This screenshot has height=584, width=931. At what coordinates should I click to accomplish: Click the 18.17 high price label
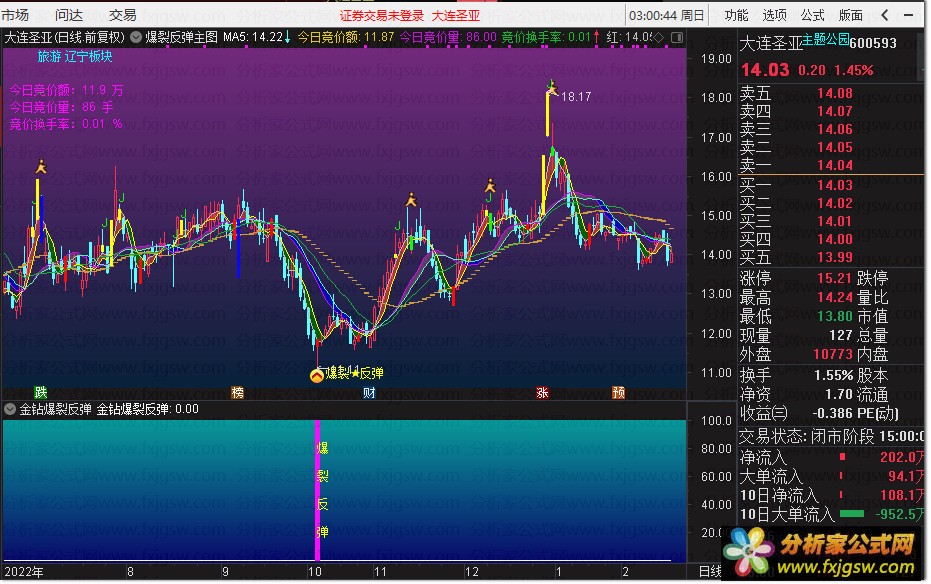pos(576,97)
